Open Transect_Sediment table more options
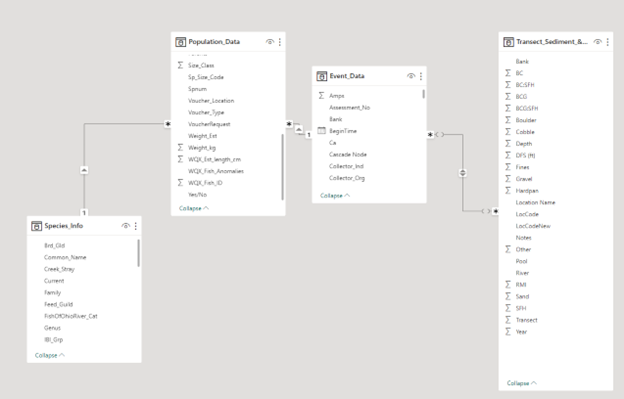 click(608, 42)
